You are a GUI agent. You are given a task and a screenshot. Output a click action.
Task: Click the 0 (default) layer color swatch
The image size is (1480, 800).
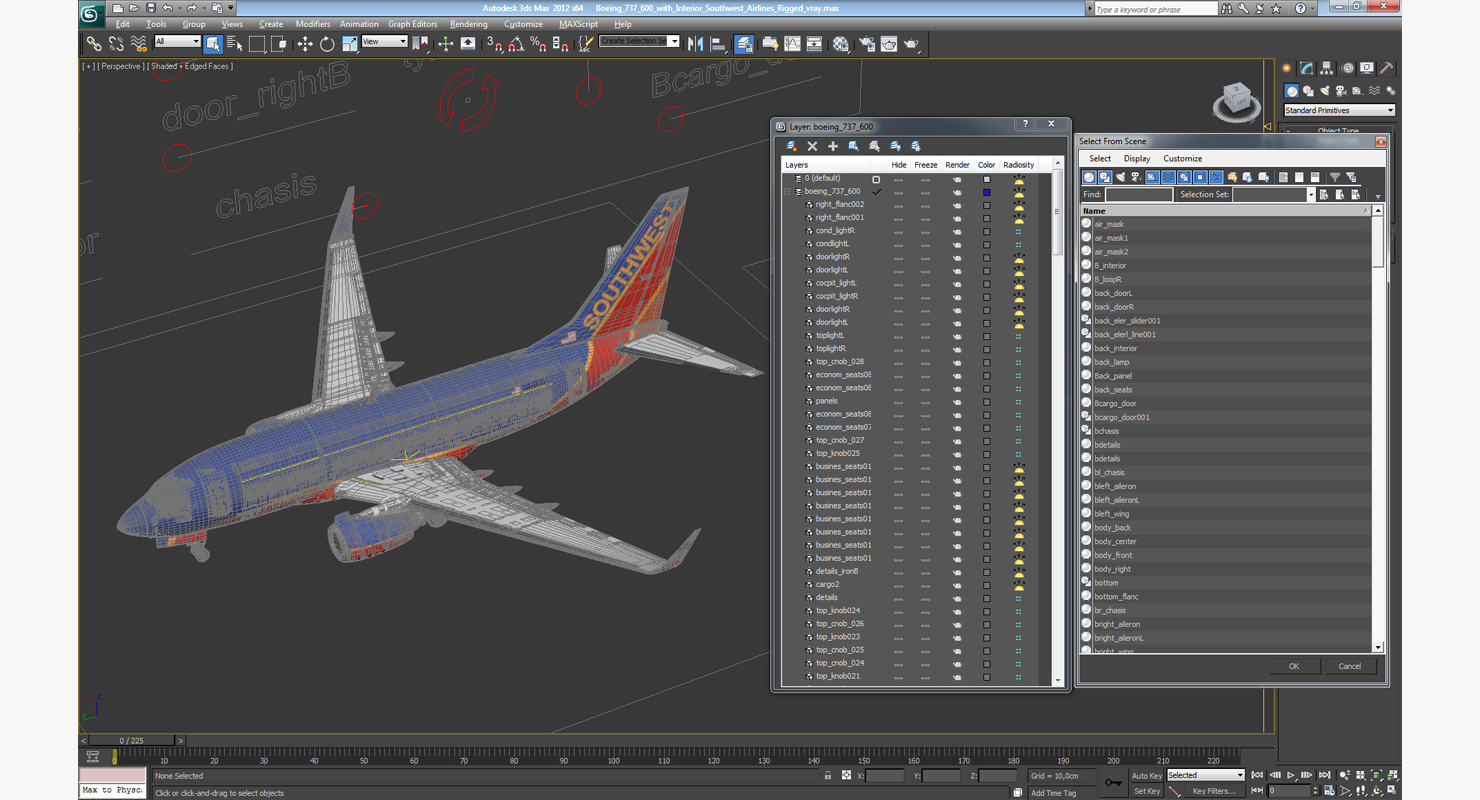click(986, 179)
